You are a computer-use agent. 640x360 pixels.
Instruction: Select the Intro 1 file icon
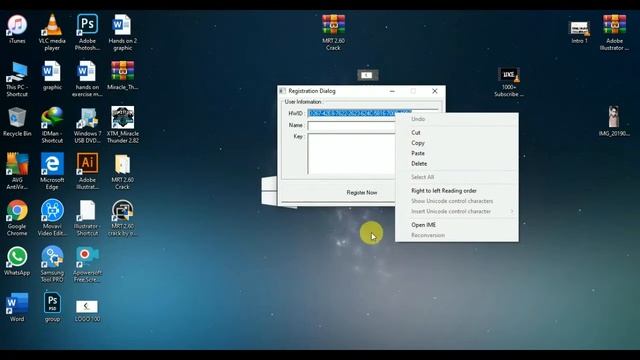580,29
